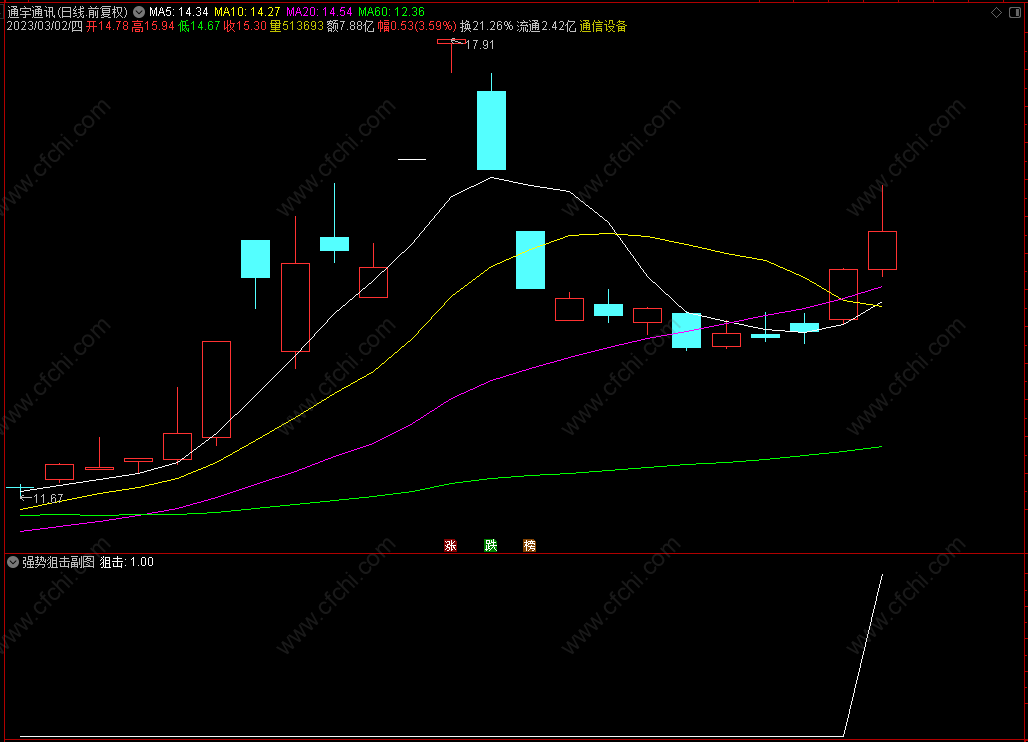Open the dropdown arrow beside 通宇通讯 title
Viewport: 1028px width, 742px height.
coord(139,12)
